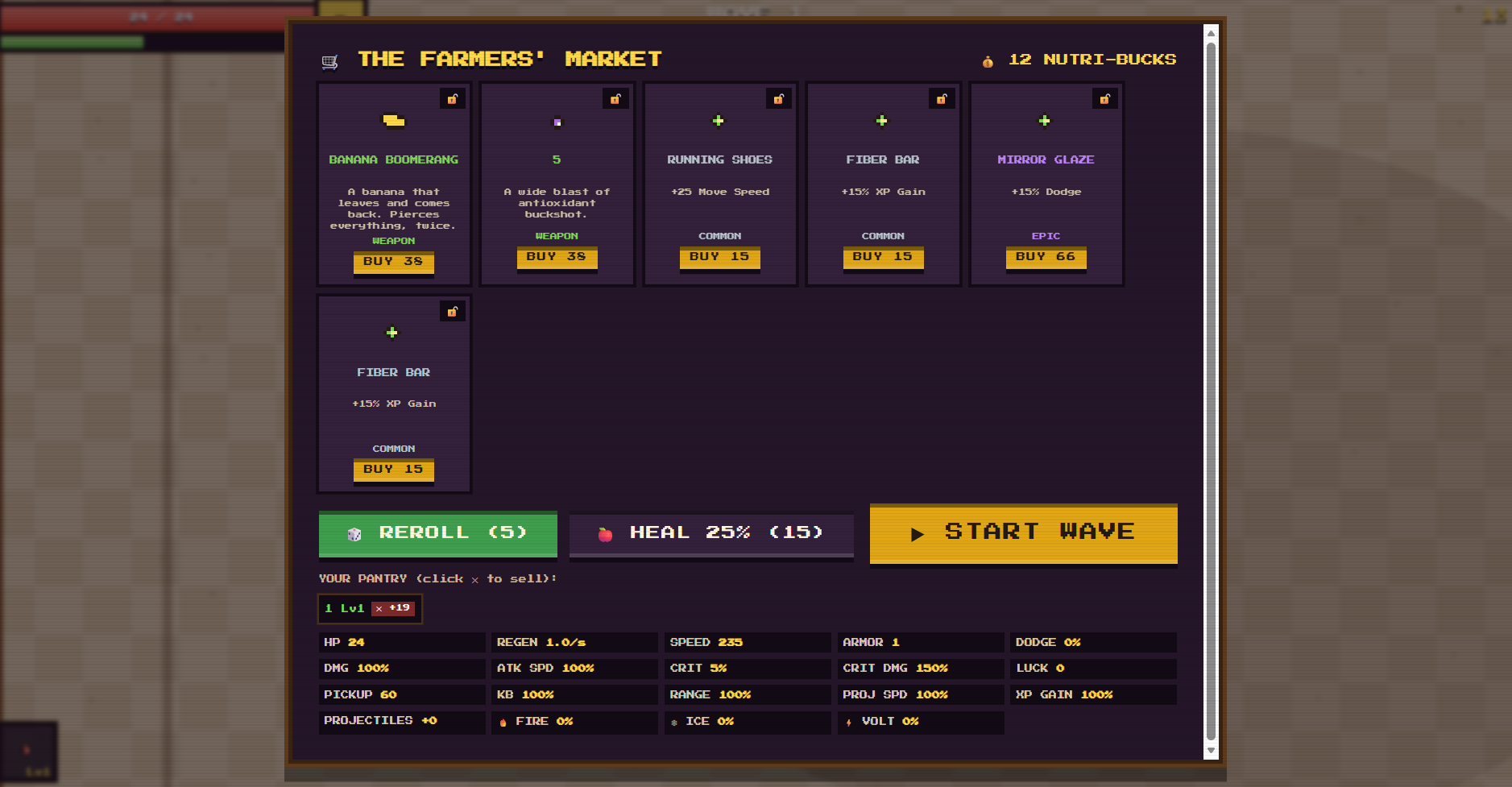Viewport: 1512px width, 787px height.
Task: Toggle lock on Banana Boomerang card
Action: click(453, 99)
